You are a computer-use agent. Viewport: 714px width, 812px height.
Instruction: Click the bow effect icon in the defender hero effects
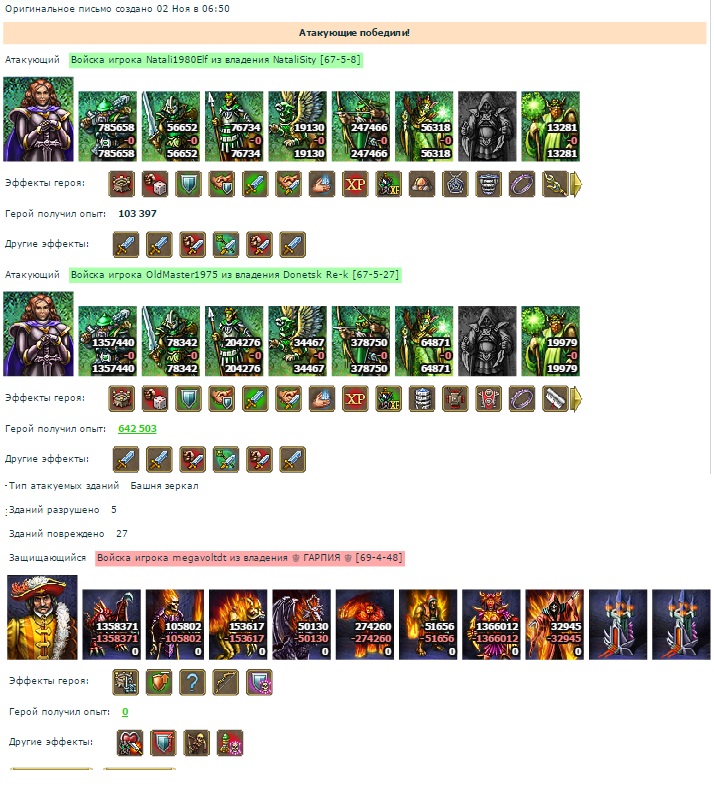226,683
